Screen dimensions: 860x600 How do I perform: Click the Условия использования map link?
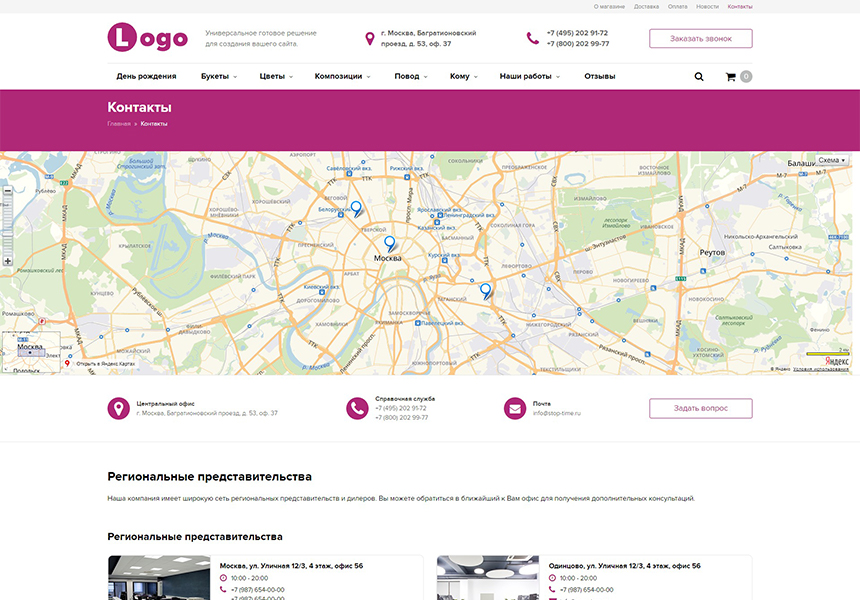(x=821, y=369)
